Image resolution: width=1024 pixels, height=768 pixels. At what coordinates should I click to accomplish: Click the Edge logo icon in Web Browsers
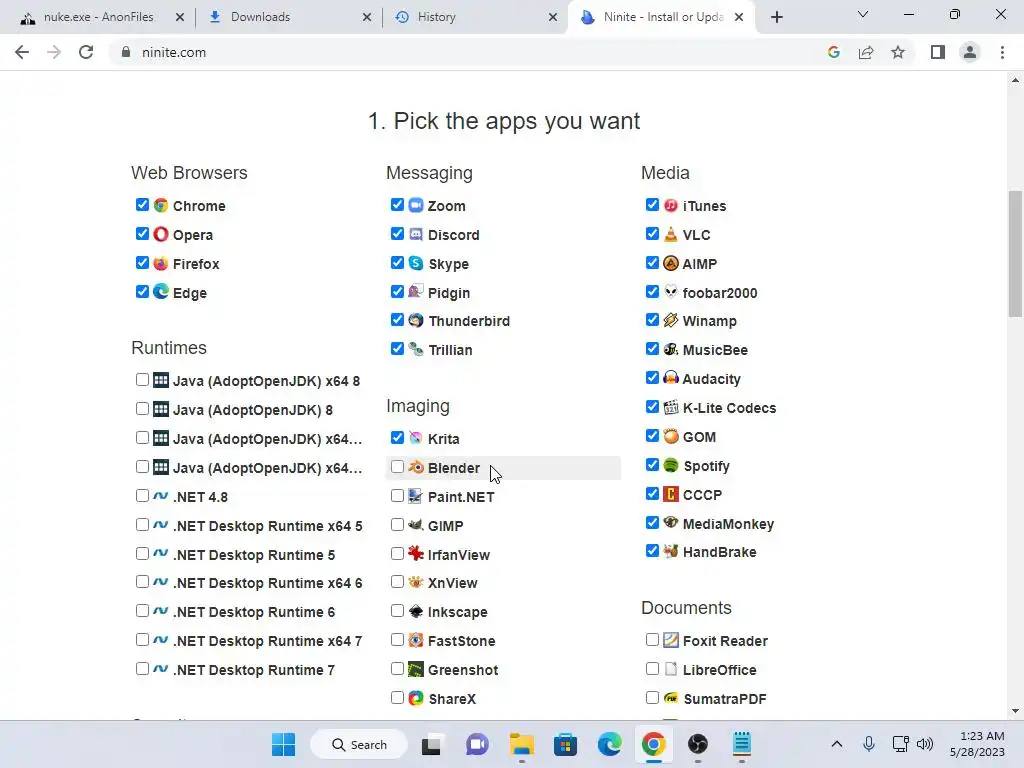[x=161, y=292]
